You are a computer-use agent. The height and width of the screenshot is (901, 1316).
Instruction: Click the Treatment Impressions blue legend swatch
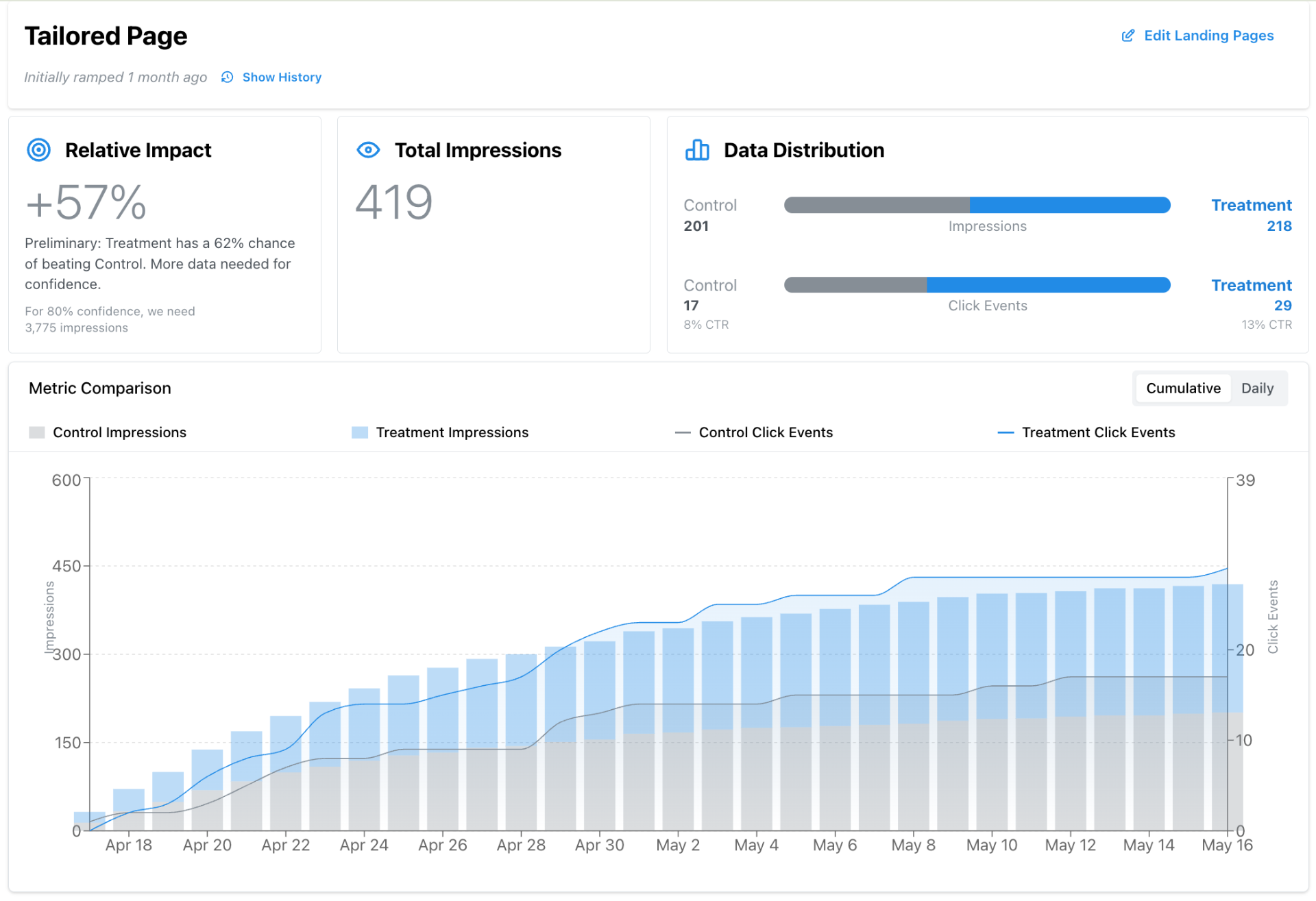pos(359,432)
